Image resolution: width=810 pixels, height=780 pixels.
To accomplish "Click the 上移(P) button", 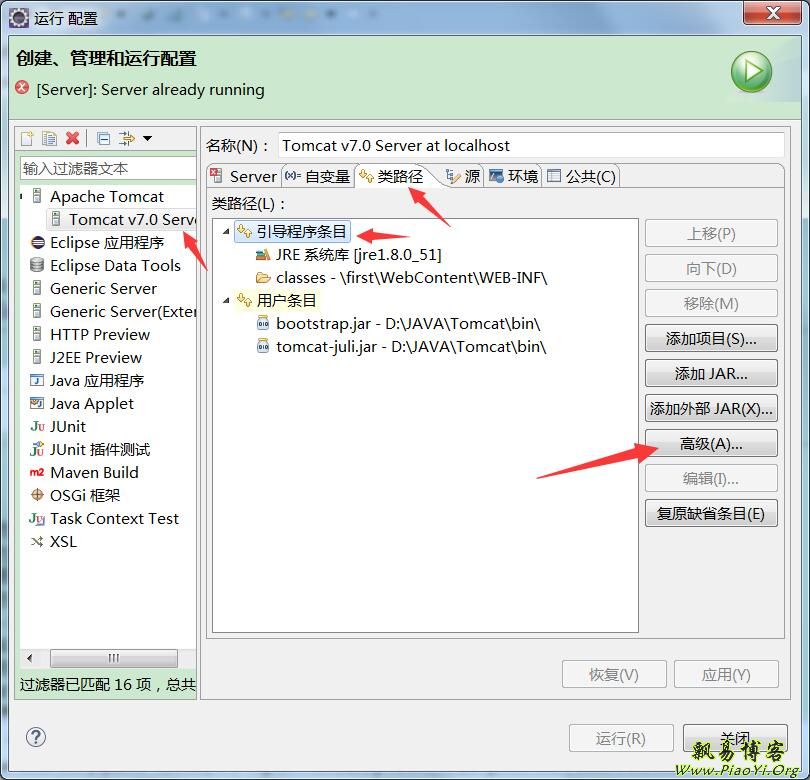I will 711,233.
